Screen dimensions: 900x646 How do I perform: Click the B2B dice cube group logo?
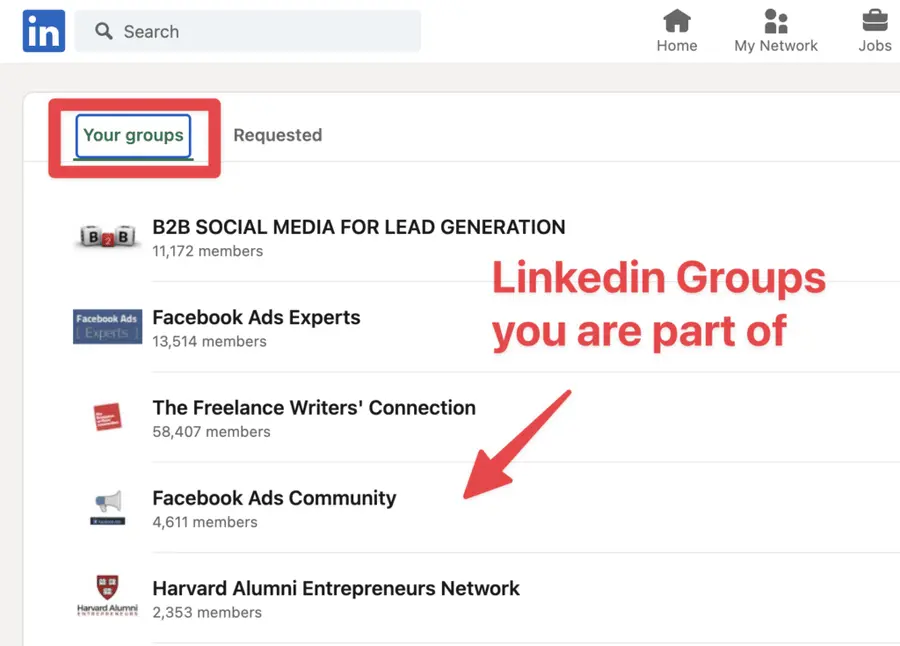(107, 234)
